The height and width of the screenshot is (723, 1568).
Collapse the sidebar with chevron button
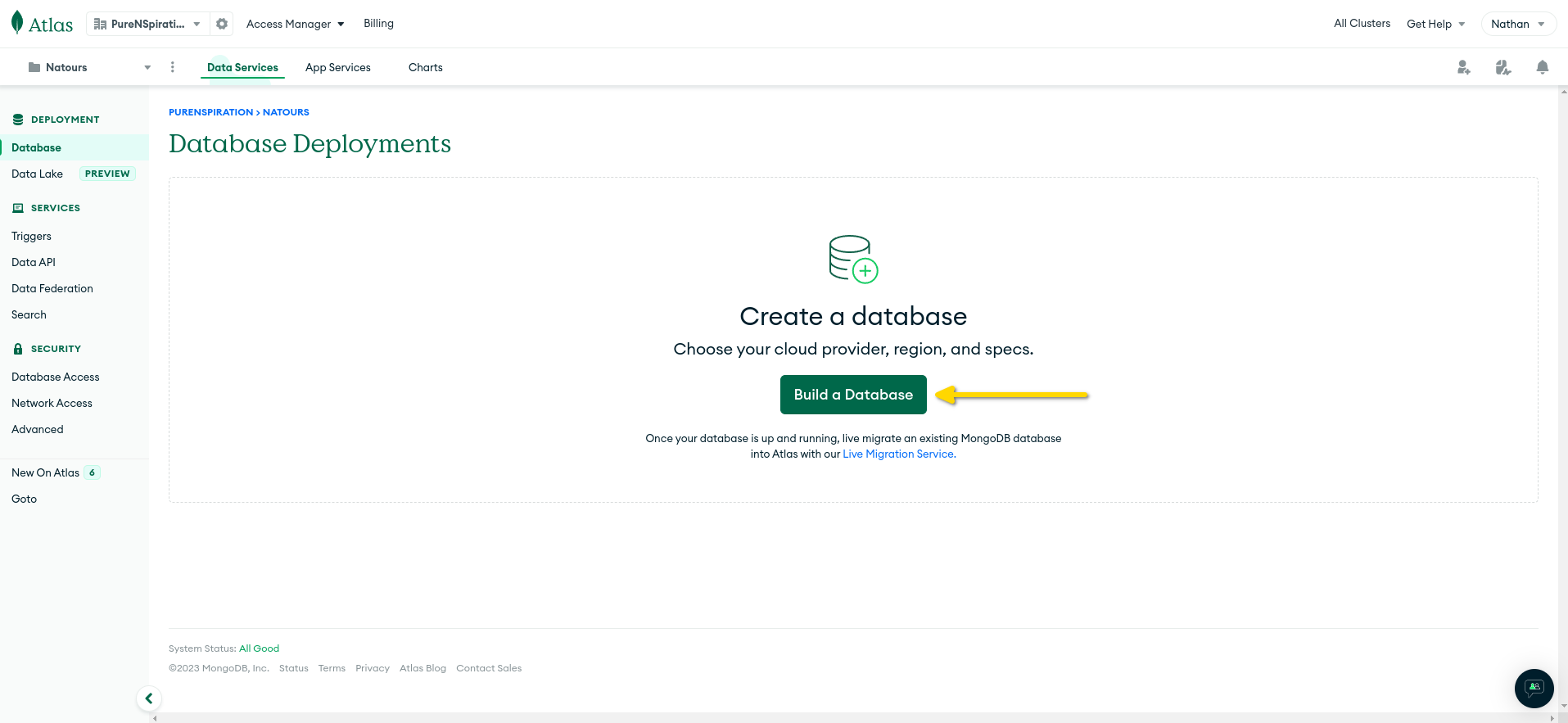pos(149,698)
